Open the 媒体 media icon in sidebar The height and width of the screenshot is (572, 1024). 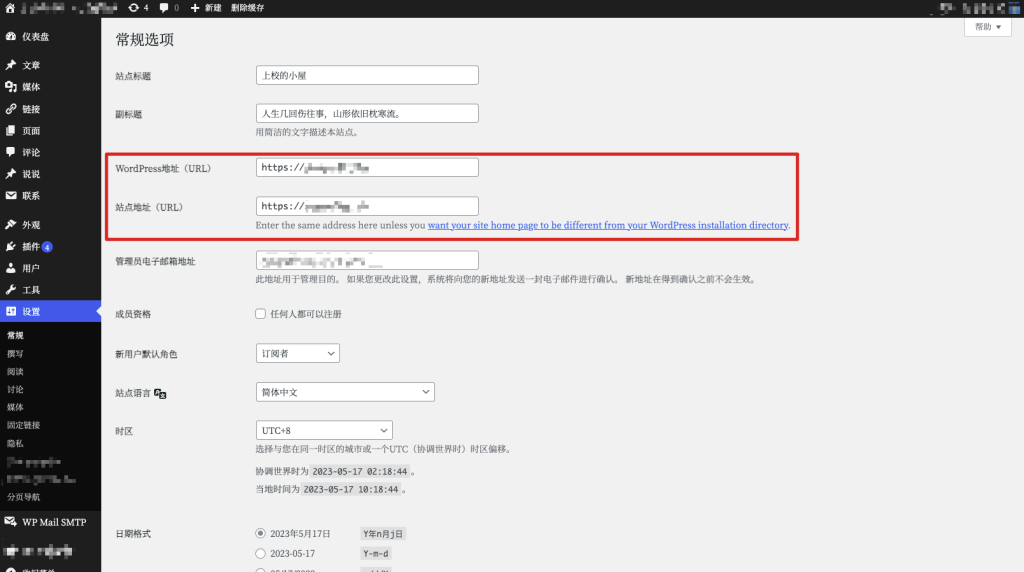coord(10,87)
